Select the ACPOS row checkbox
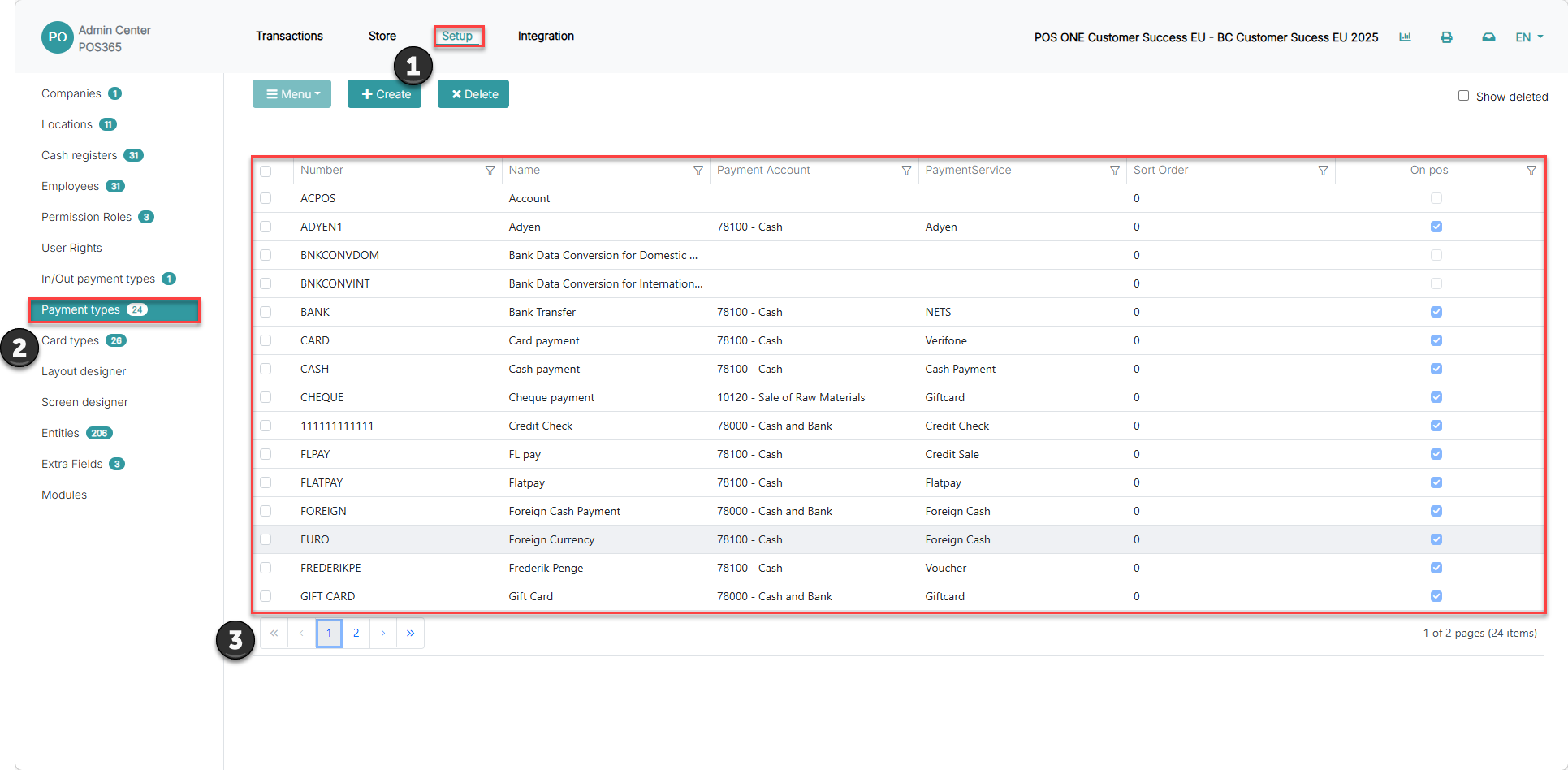1568x770 pixels. tap(266, 198)
